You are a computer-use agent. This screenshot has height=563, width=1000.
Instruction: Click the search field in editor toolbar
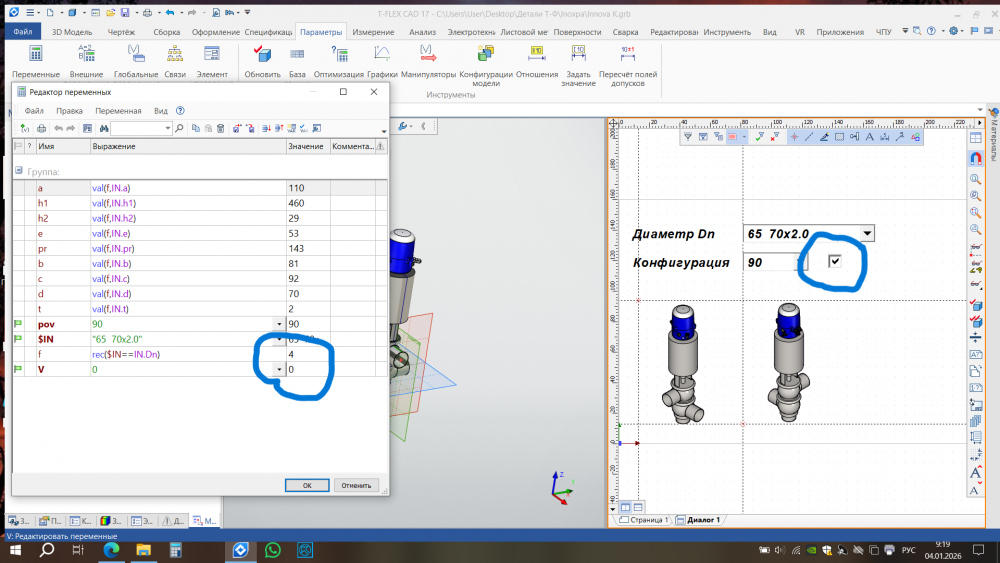click(x=140, y=128)
